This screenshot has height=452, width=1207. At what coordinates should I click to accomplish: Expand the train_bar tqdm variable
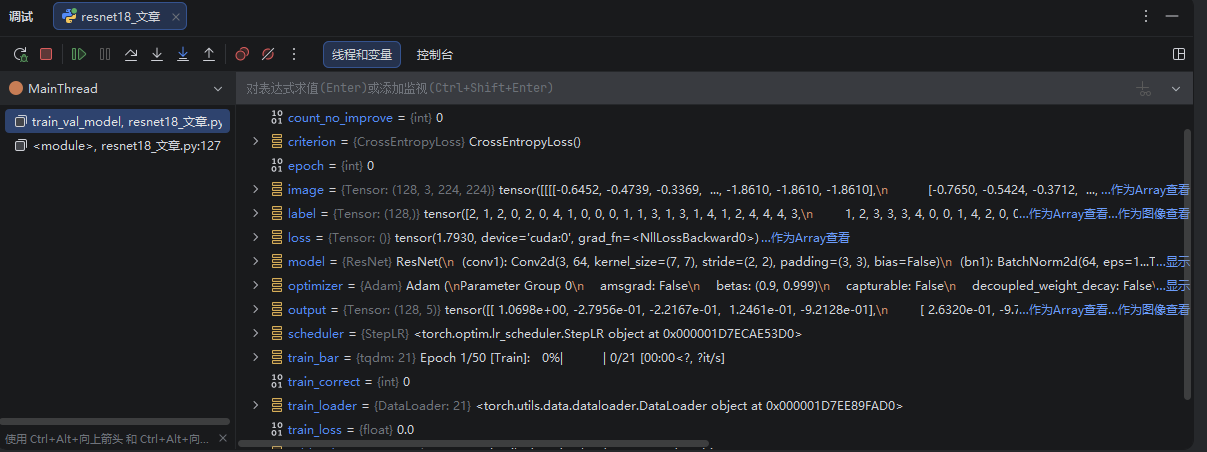point(256,357)
